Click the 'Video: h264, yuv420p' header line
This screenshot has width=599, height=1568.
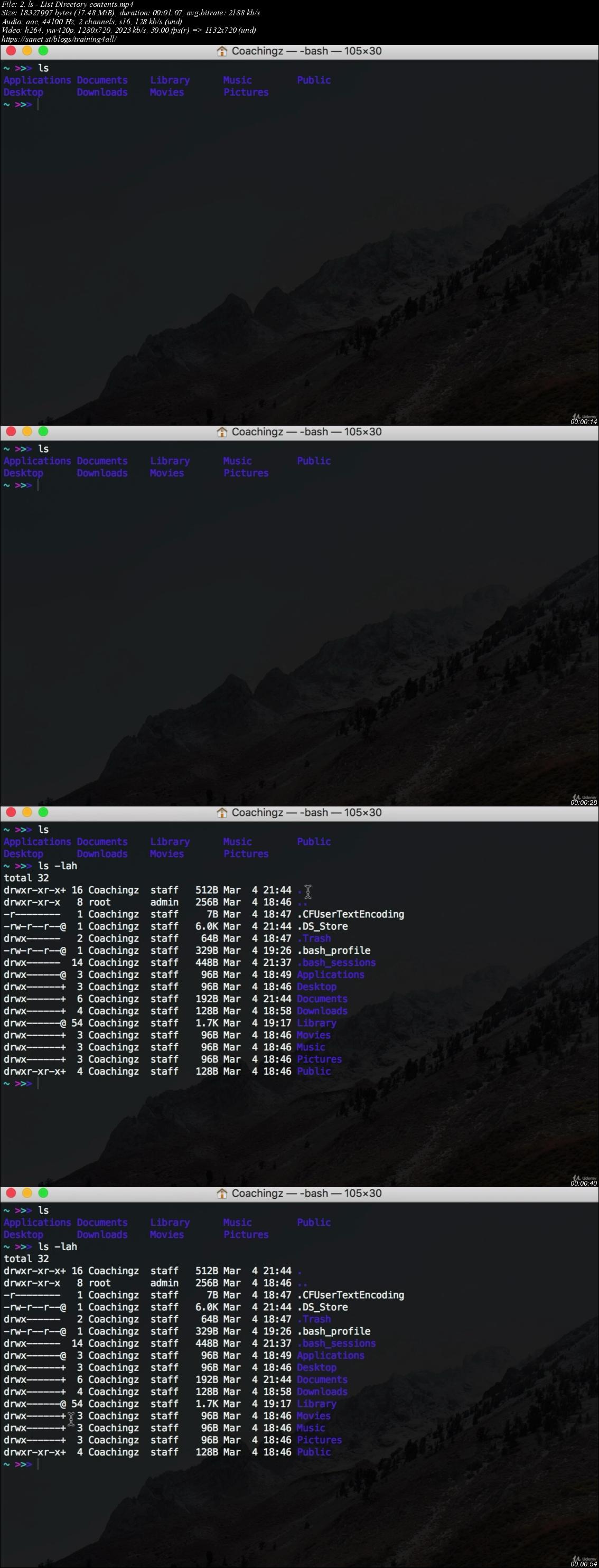[128, 30]
